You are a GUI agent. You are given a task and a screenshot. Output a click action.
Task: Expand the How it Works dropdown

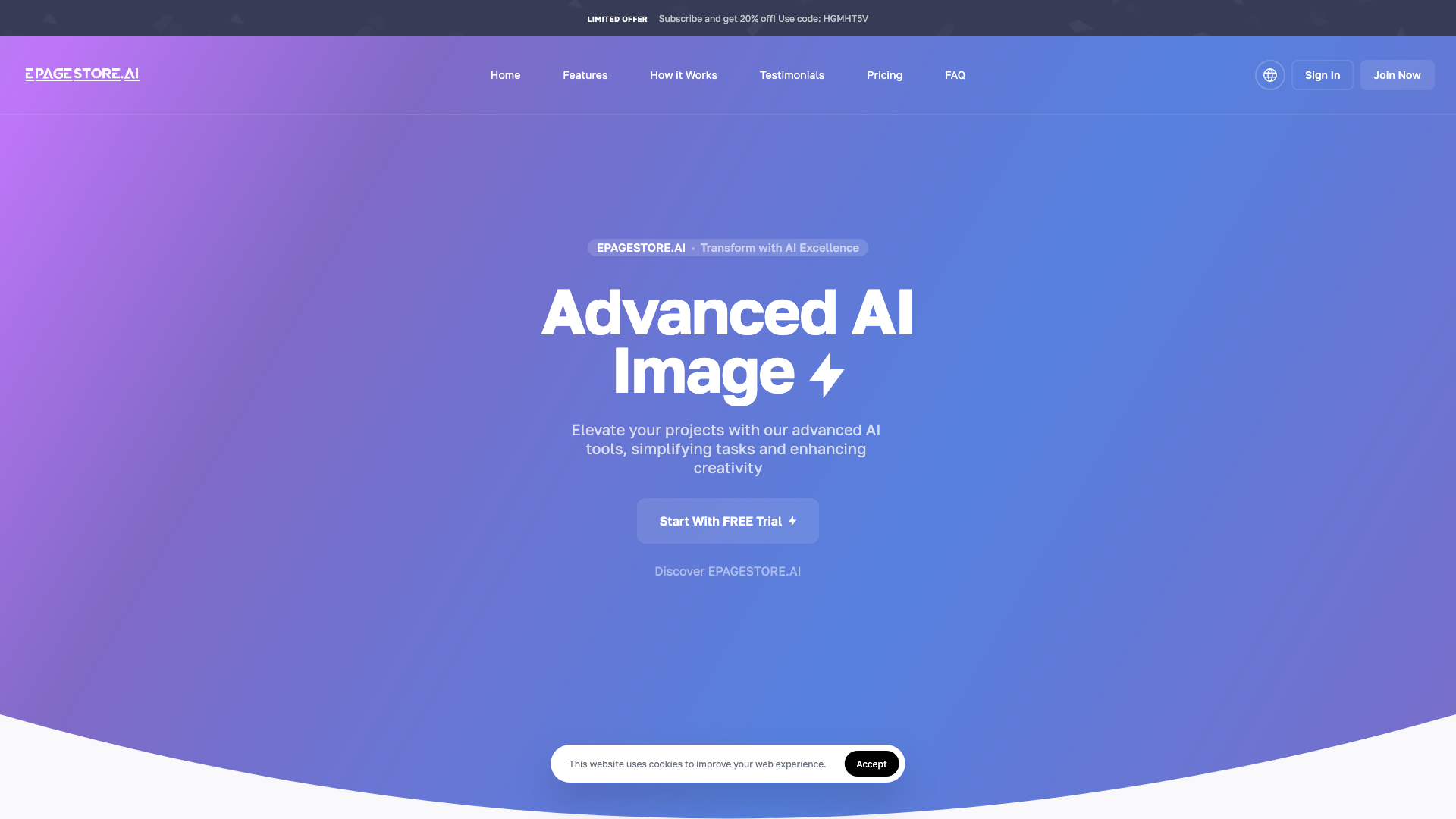click(x=683, y=75)
